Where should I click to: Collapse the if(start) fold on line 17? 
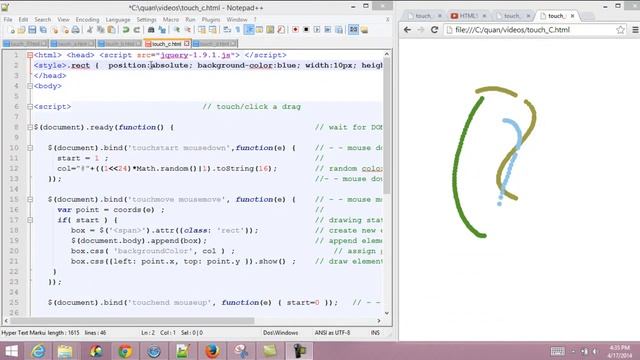(30, 220)
